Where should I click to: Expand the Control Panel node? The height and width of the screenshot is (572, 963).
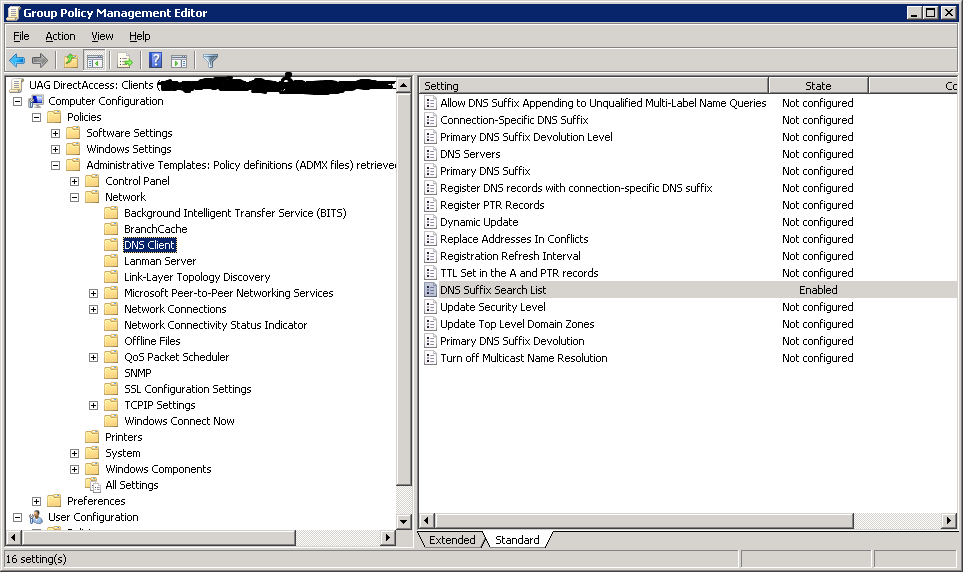pos(74,181)
